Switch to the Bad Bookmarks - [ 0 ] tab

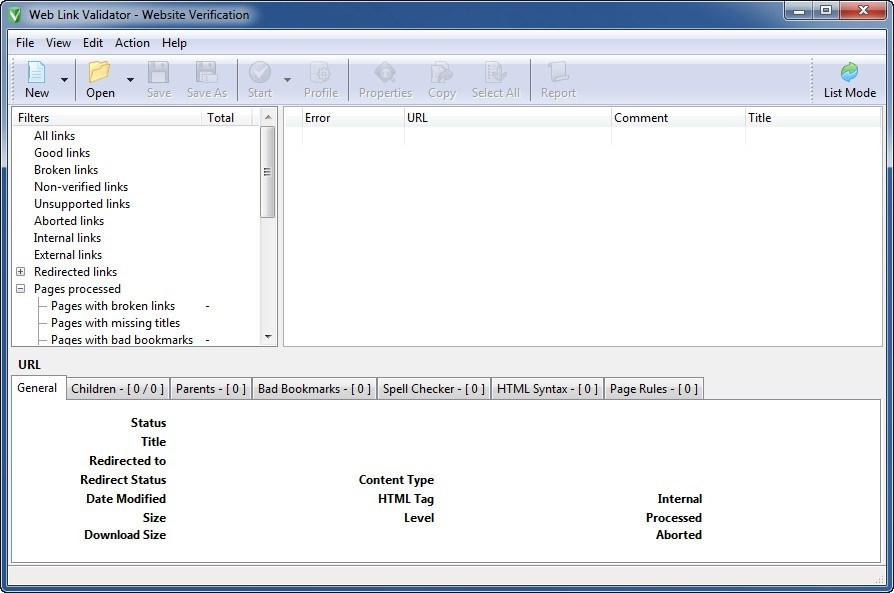[314, 389]
